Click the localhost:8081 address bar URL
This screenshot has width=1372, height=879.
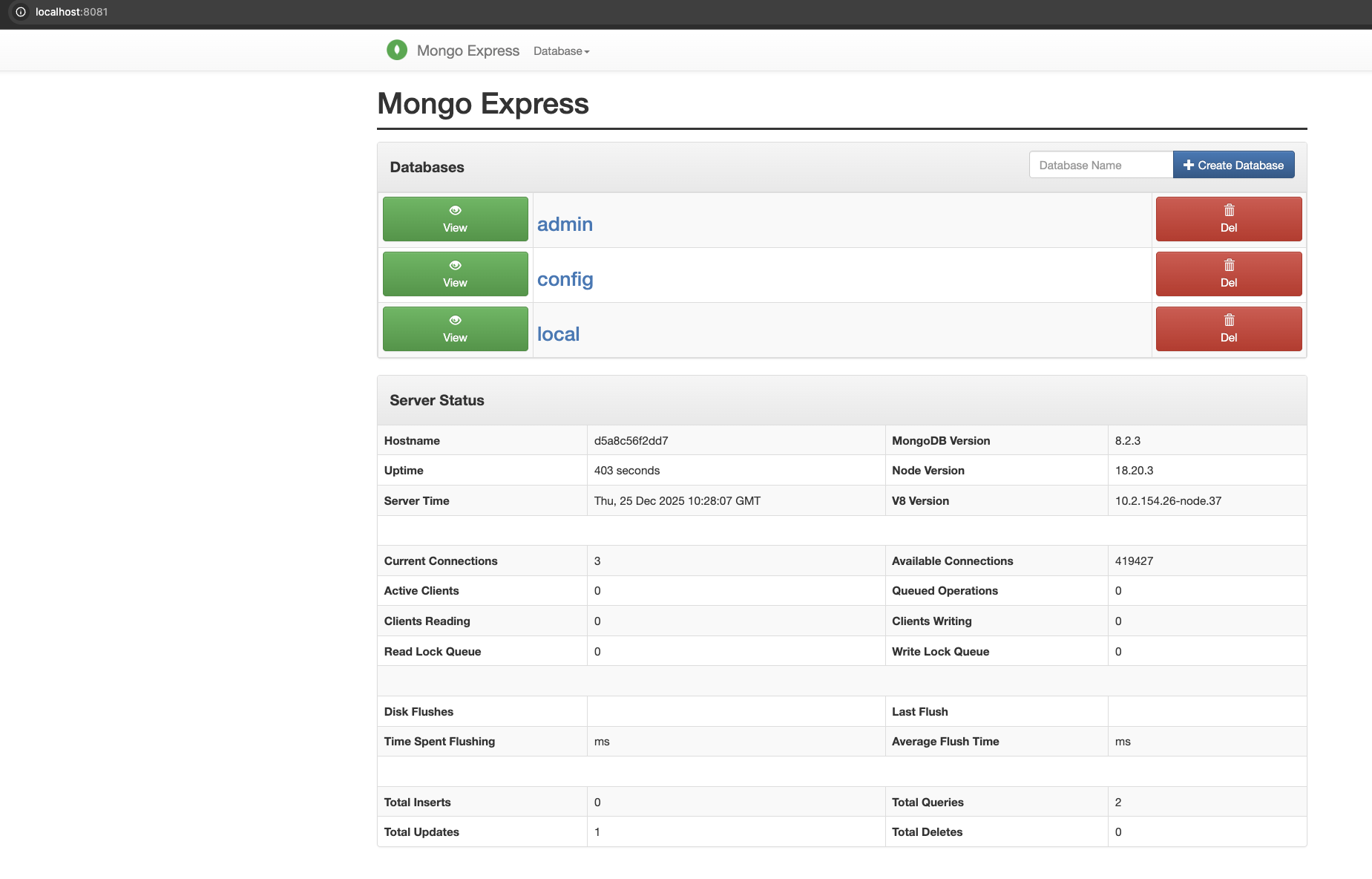coord(72,12)
